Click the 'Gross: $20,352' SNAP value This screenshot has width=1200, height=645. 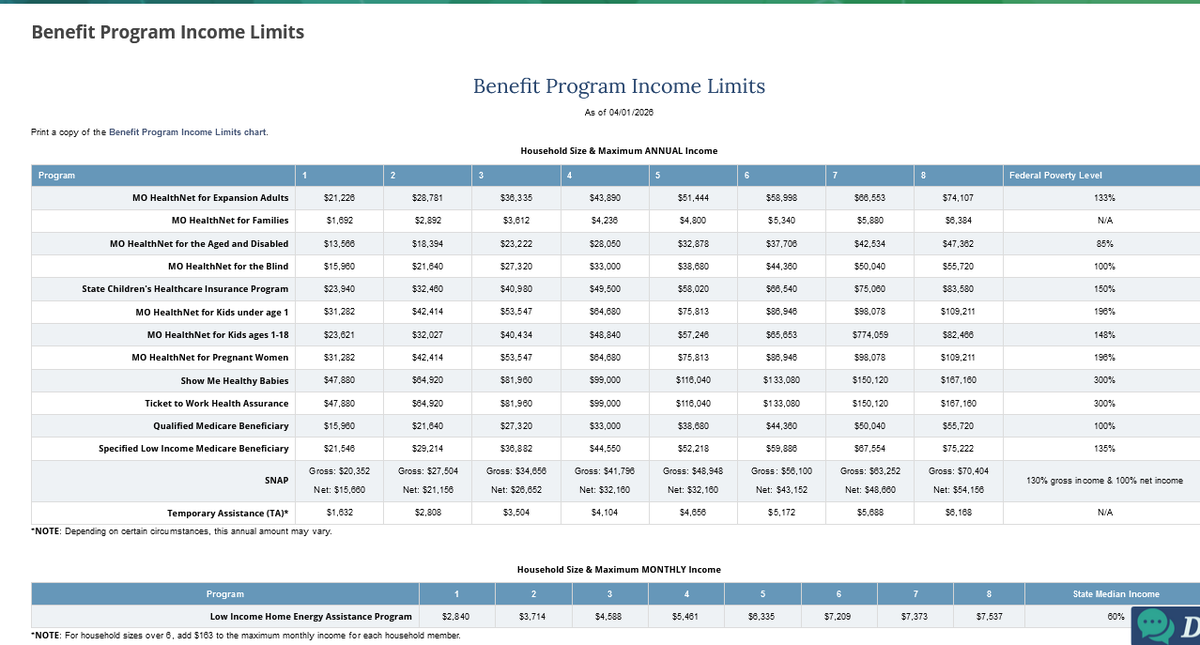(x=340, y=469)
